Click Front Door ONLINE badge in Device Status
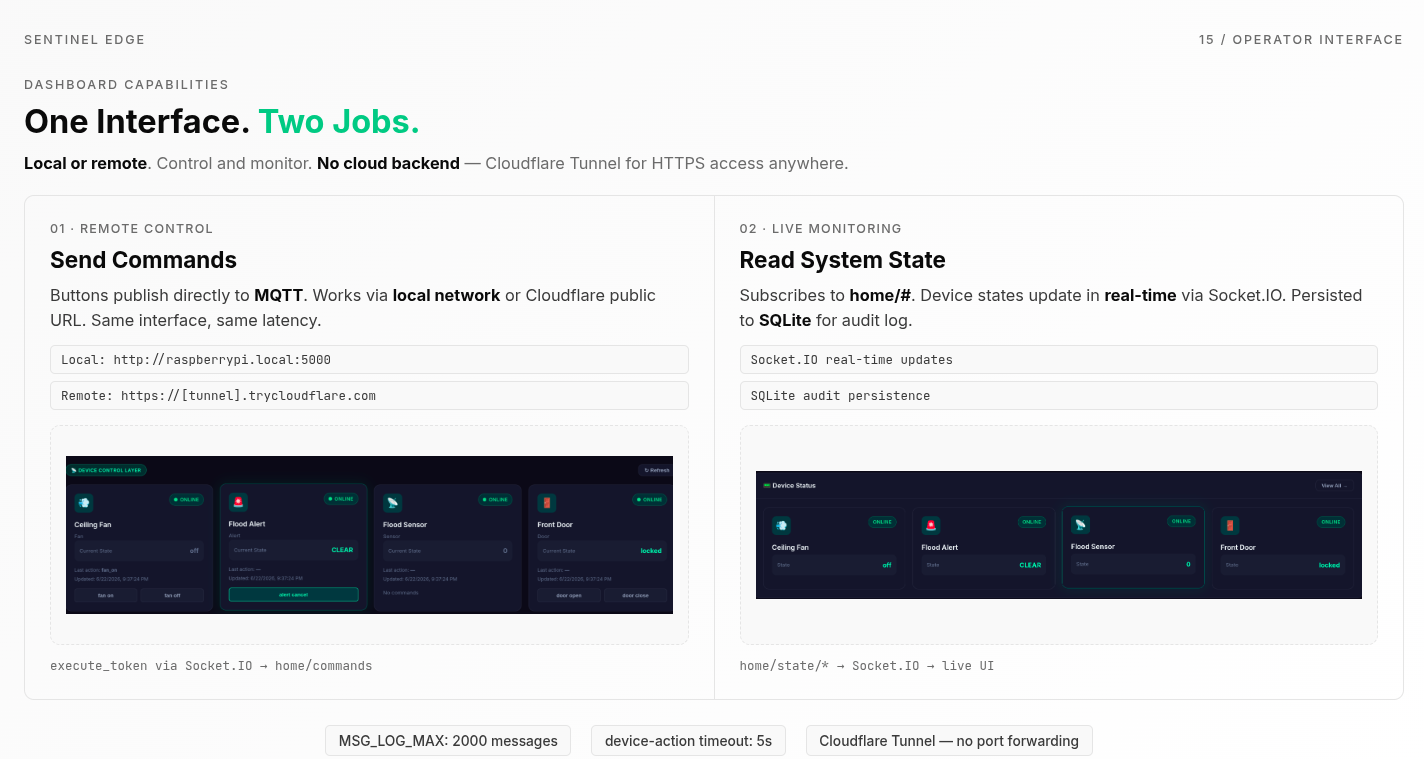1424x759 pixels. tap(1331, 522)
